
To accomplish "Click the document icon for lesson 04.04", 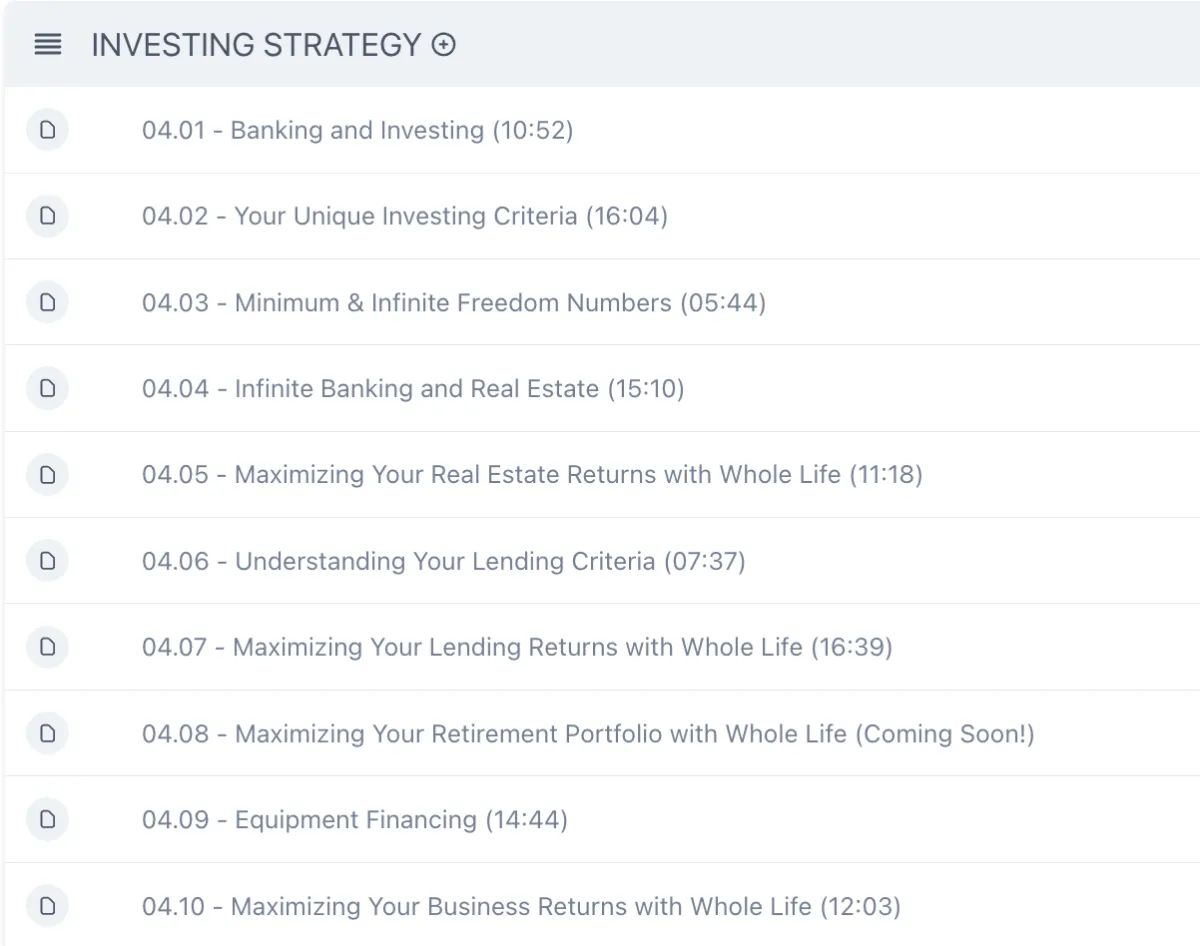I will [47, 388].
